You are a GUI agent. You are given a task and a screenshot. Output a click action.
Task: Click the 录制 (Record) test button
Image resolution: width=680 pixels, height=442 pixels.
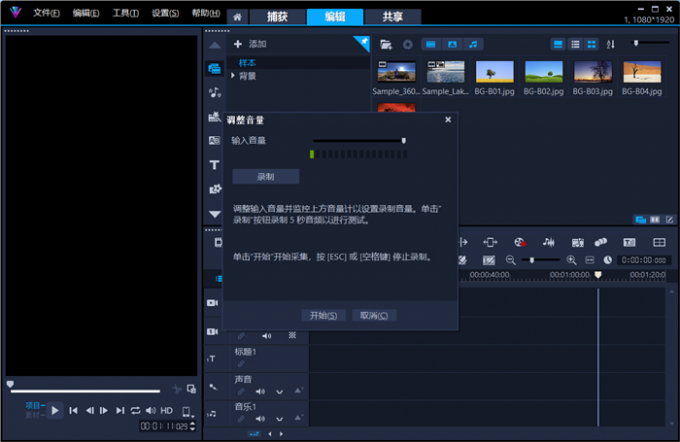[265, 176]
